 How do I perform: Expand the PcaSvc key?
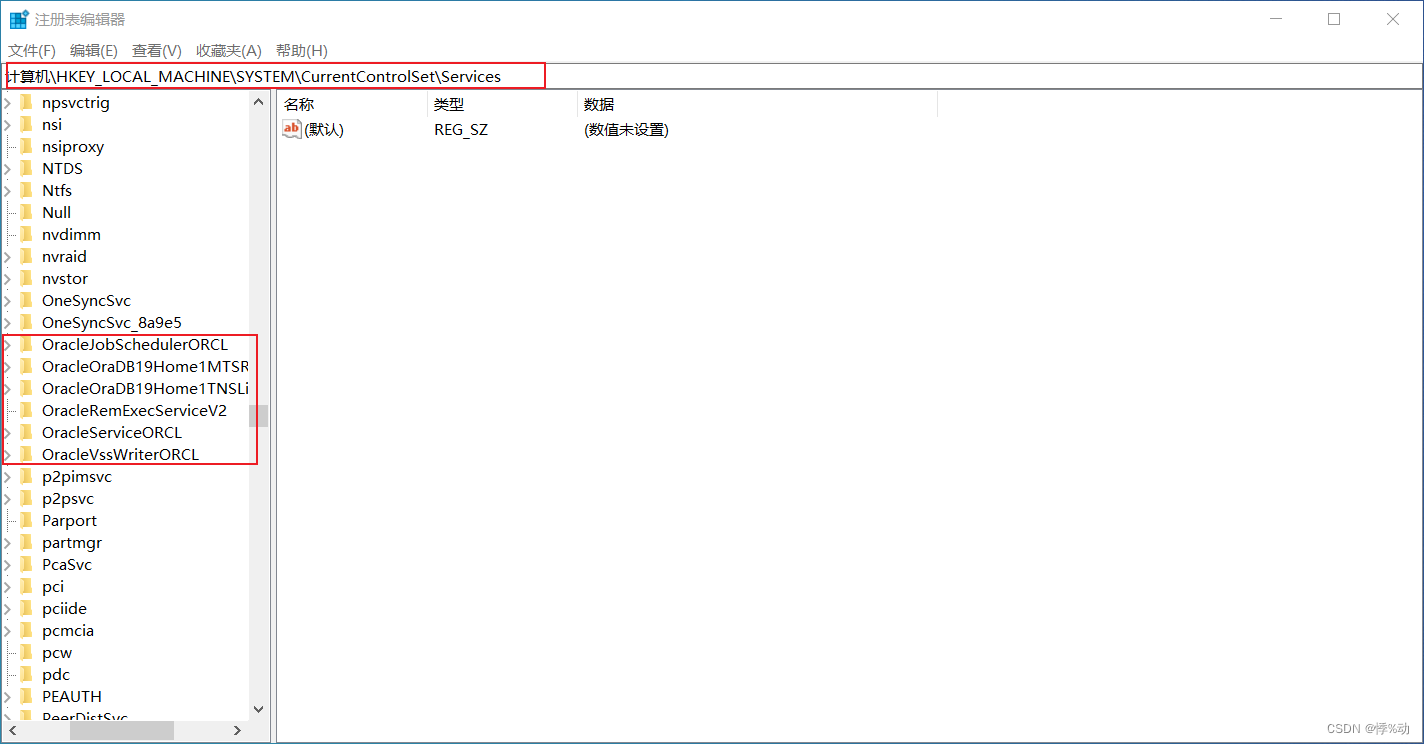8,564
